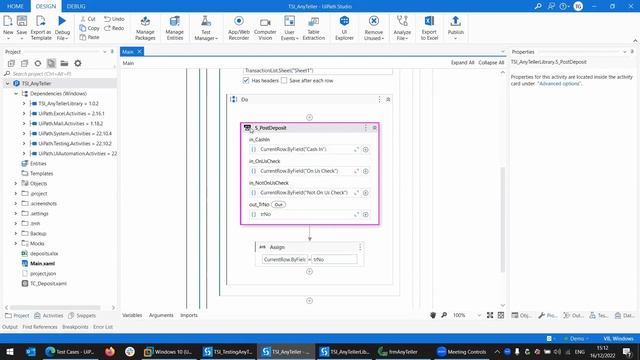Expand UiPath.Testing.Activities dependency node
Viewport: 640px width, 360px height.
pos(24,144)
